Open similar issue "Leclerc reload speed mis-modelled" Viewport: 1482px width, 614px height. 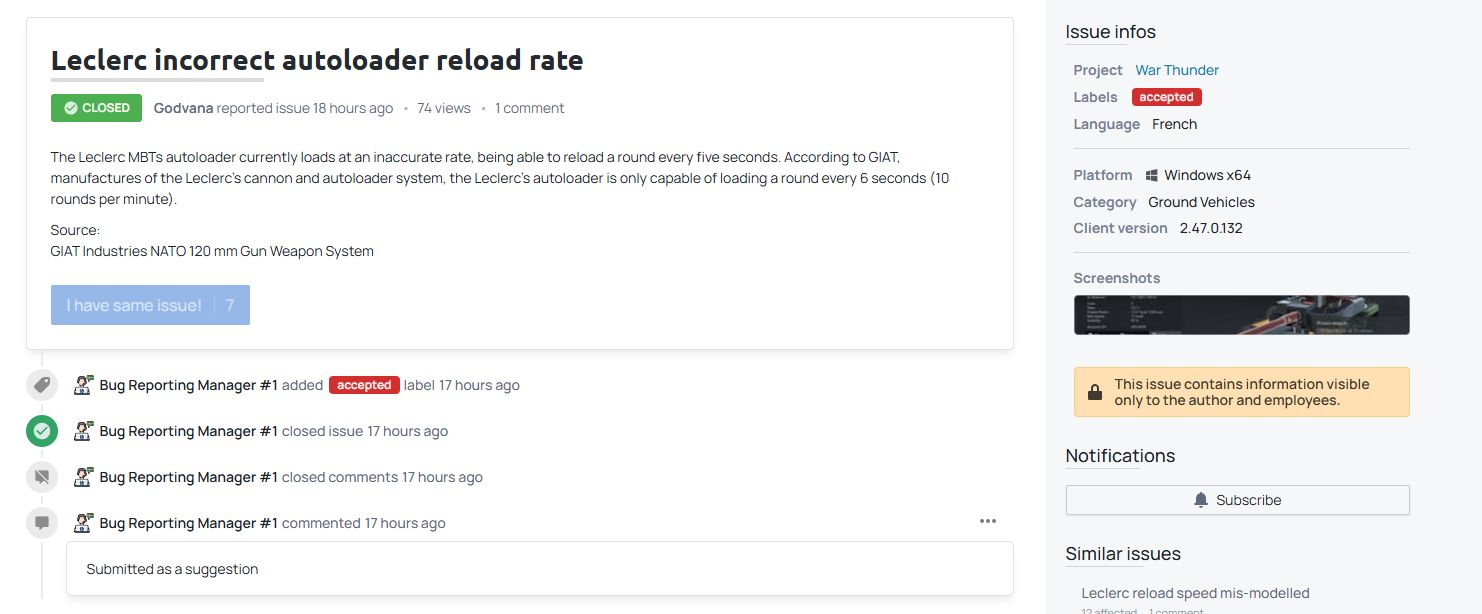point(1195,593)
